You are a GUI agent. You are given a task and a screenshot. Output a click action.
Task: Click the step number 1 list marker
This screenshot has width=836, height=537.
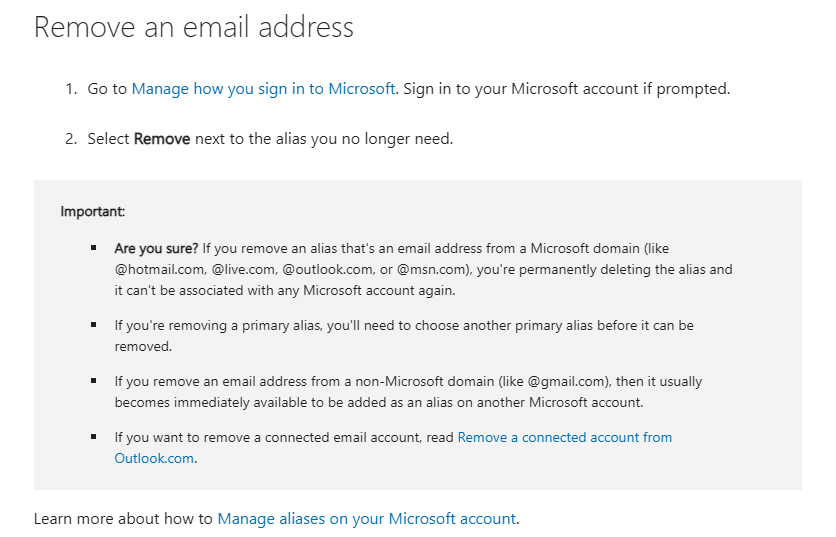point(71,89)
